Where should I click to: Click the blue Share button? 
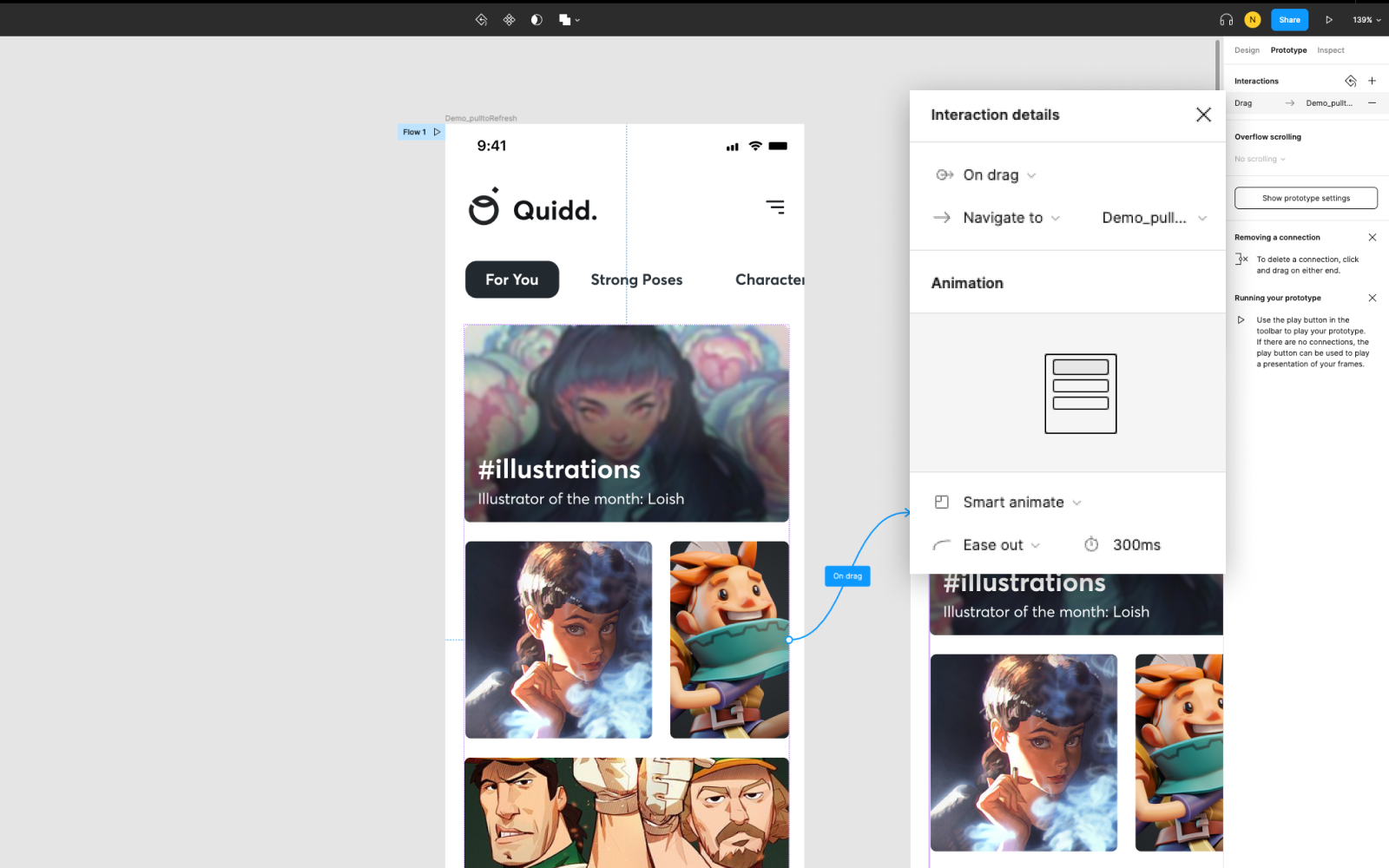(x=1289, y=19)
